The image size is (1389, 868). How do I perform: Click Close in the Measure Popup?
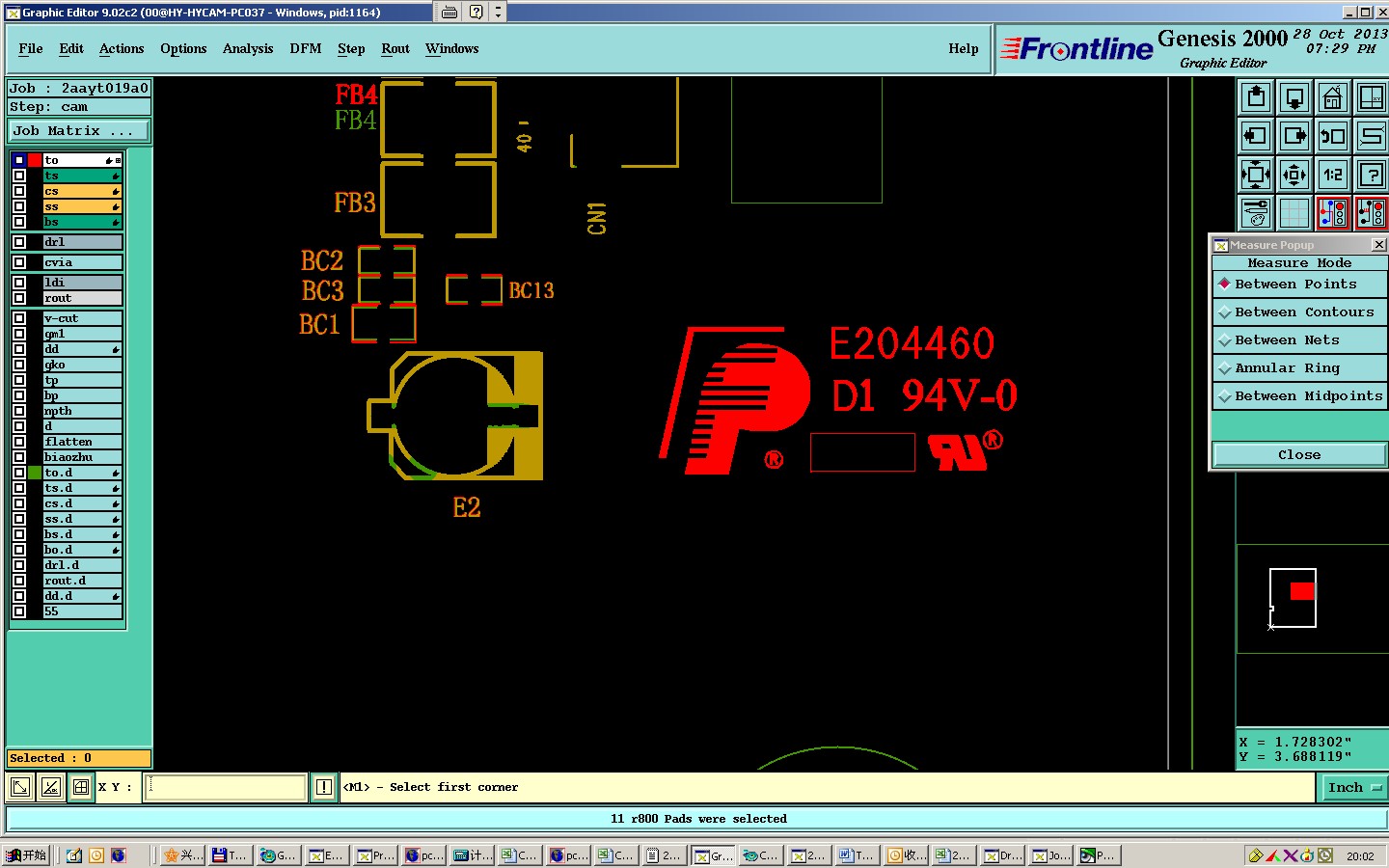(1299, 455)
